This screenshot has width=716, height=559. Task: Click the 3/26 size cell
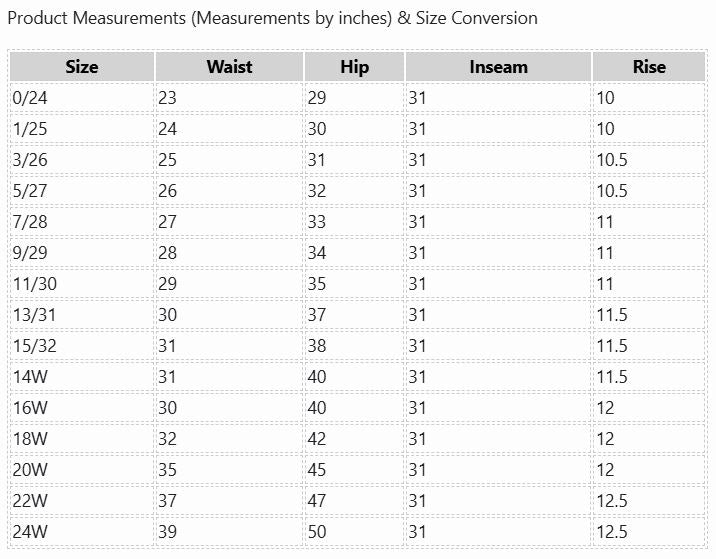28,160
